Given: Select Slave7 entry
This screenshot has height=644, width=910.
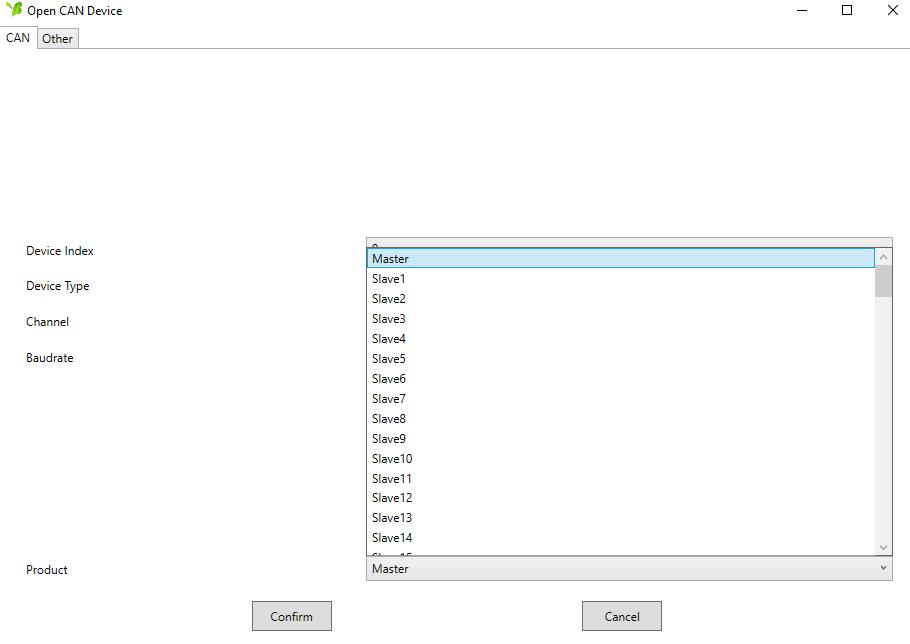Looking at the screenshot, I should pos(620,399).
